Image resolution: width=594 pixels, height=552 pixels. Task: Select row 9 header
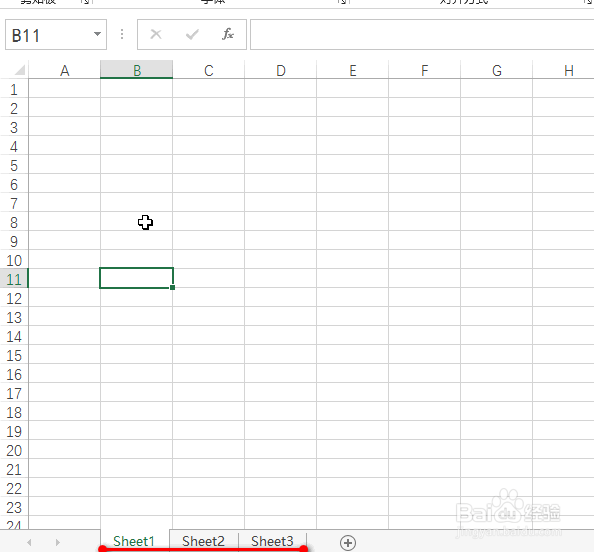point(14,241)
